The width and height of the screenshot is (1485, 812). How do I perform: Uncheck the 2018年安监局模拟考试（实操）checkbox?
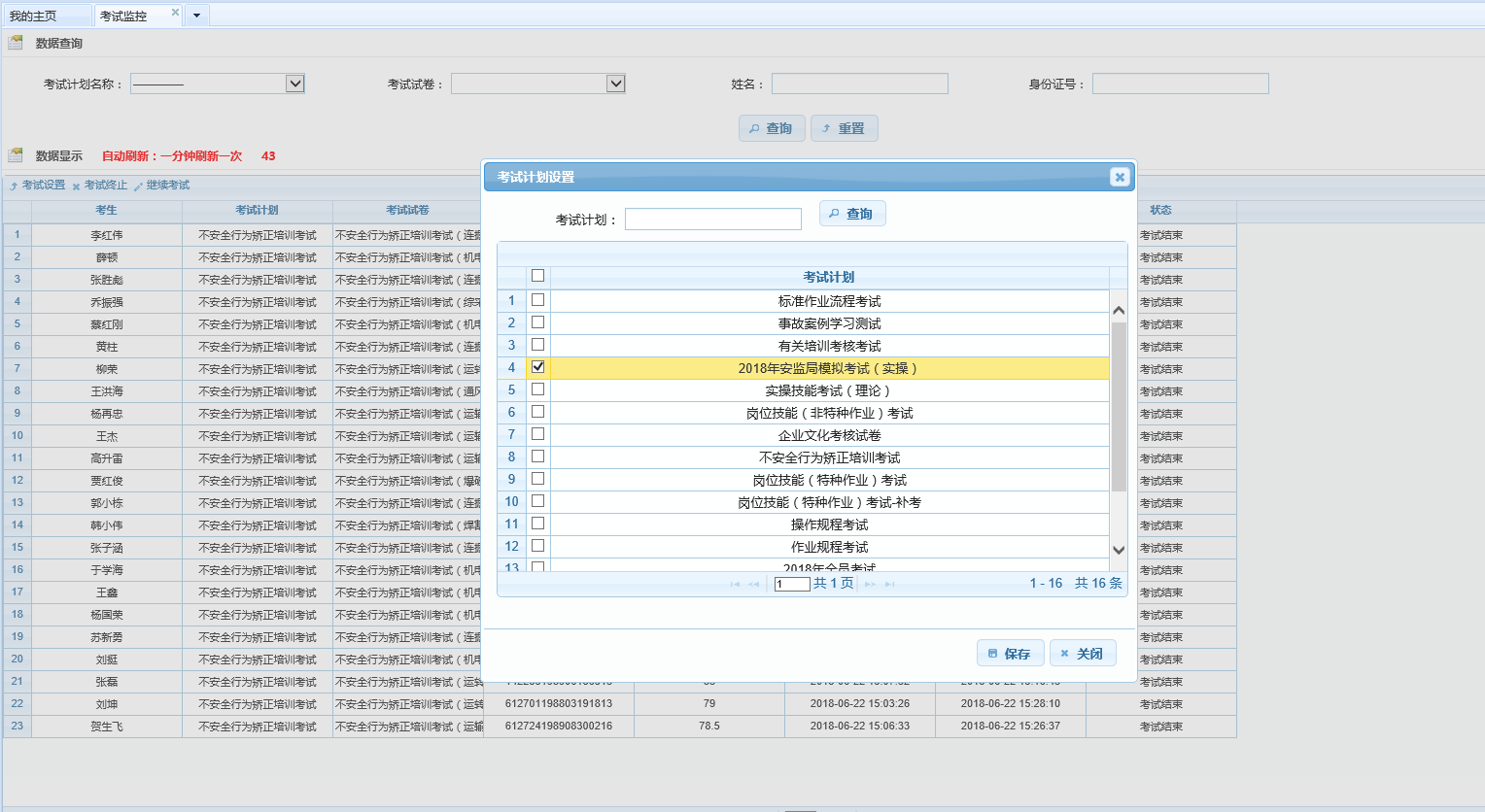pyautogui.click(x=537, y=367)
